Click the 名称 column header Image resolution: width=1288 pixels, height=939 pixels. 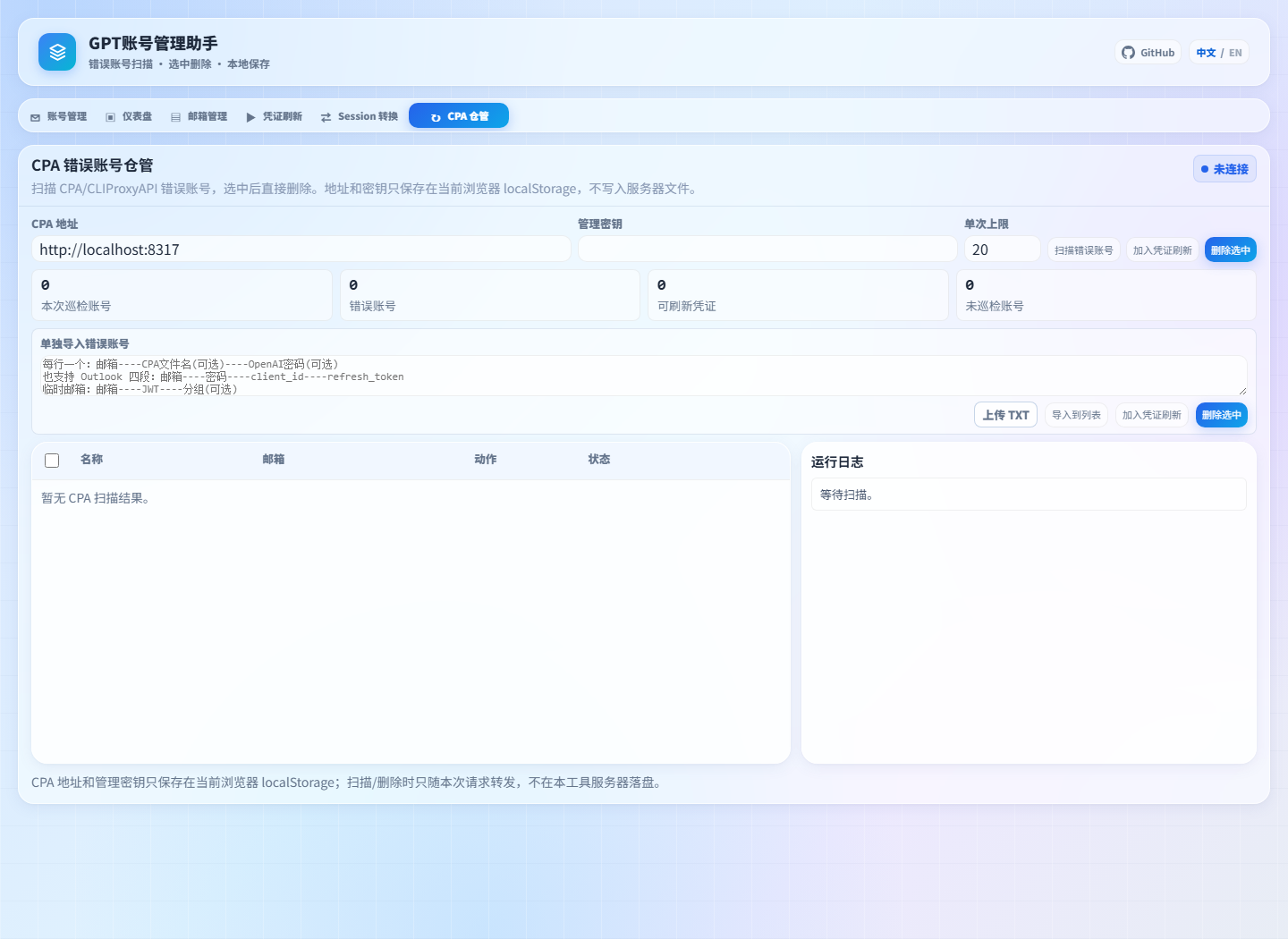click(x=91, y=459)
